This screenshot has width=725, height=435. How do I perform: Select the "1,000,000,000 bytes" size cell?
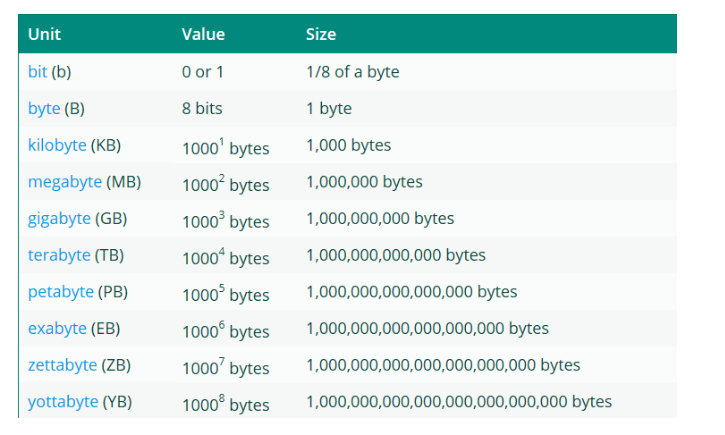click(x=380, y=218)
